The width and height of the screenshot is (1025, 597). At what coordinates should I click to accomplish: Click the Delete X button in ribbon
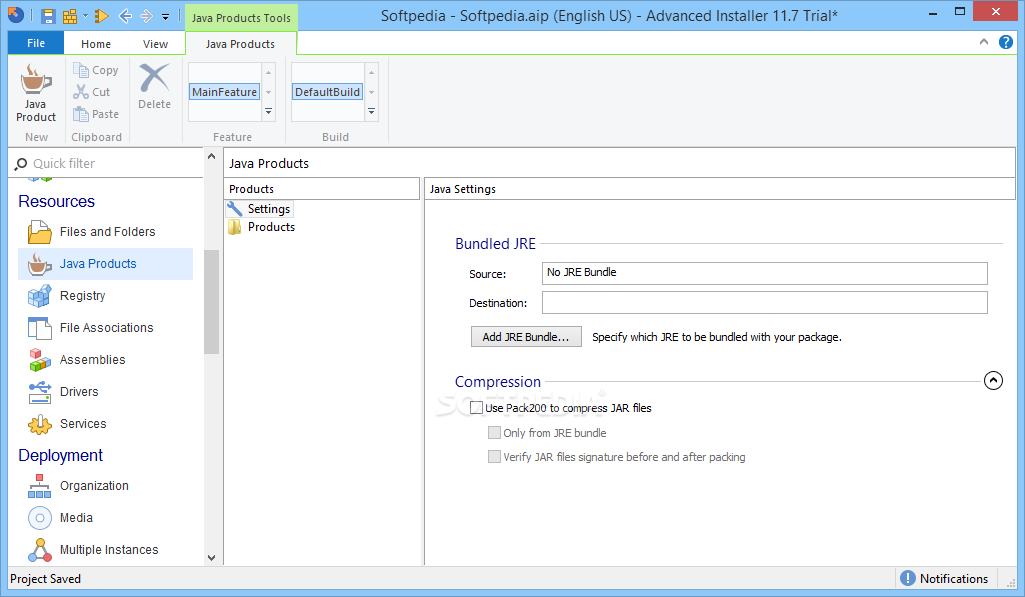(154, 86)
